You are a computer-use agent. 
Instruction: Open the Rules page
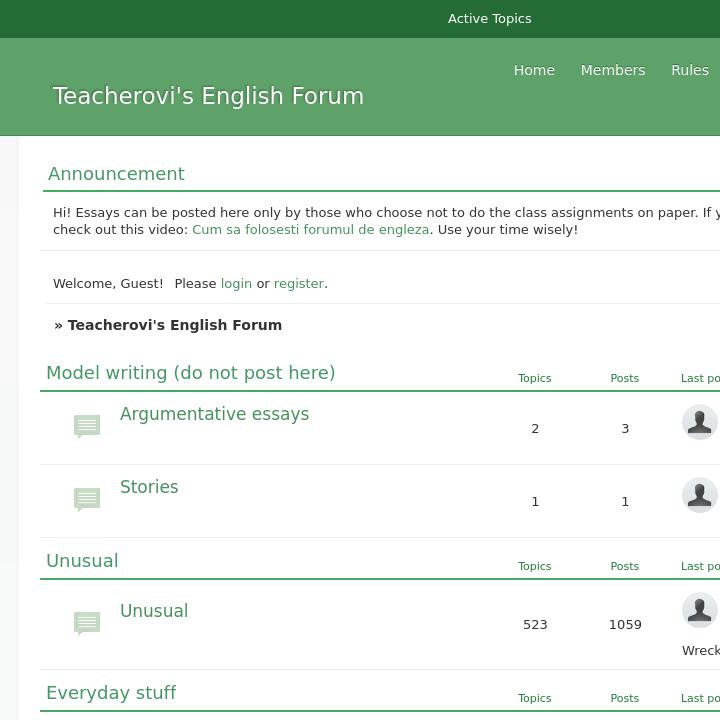[x=689, y=70]
